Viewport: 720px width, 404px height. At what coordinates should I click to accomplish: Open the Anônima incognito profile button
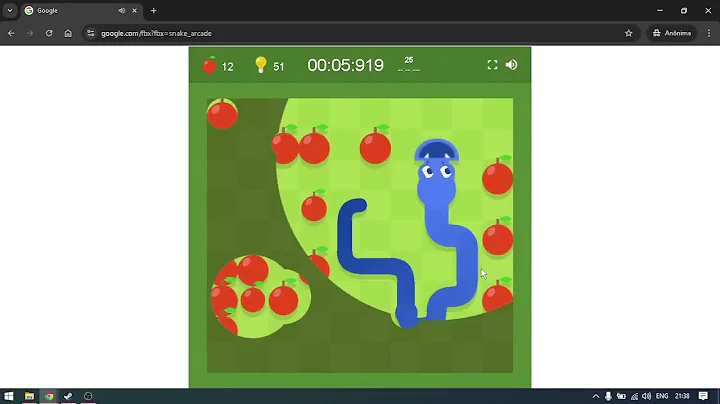[x=671, y=33]
